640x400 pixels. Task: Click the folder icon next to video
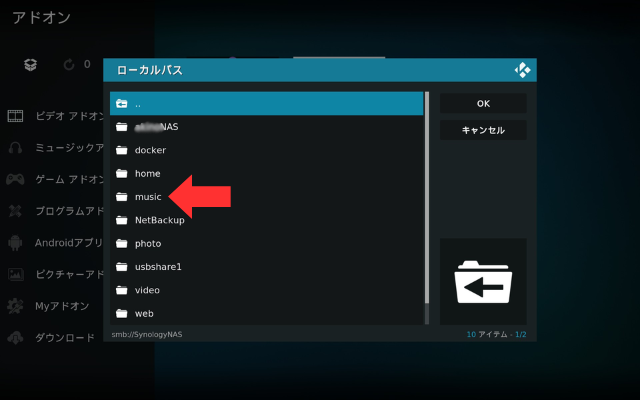[x=122, y=290]
